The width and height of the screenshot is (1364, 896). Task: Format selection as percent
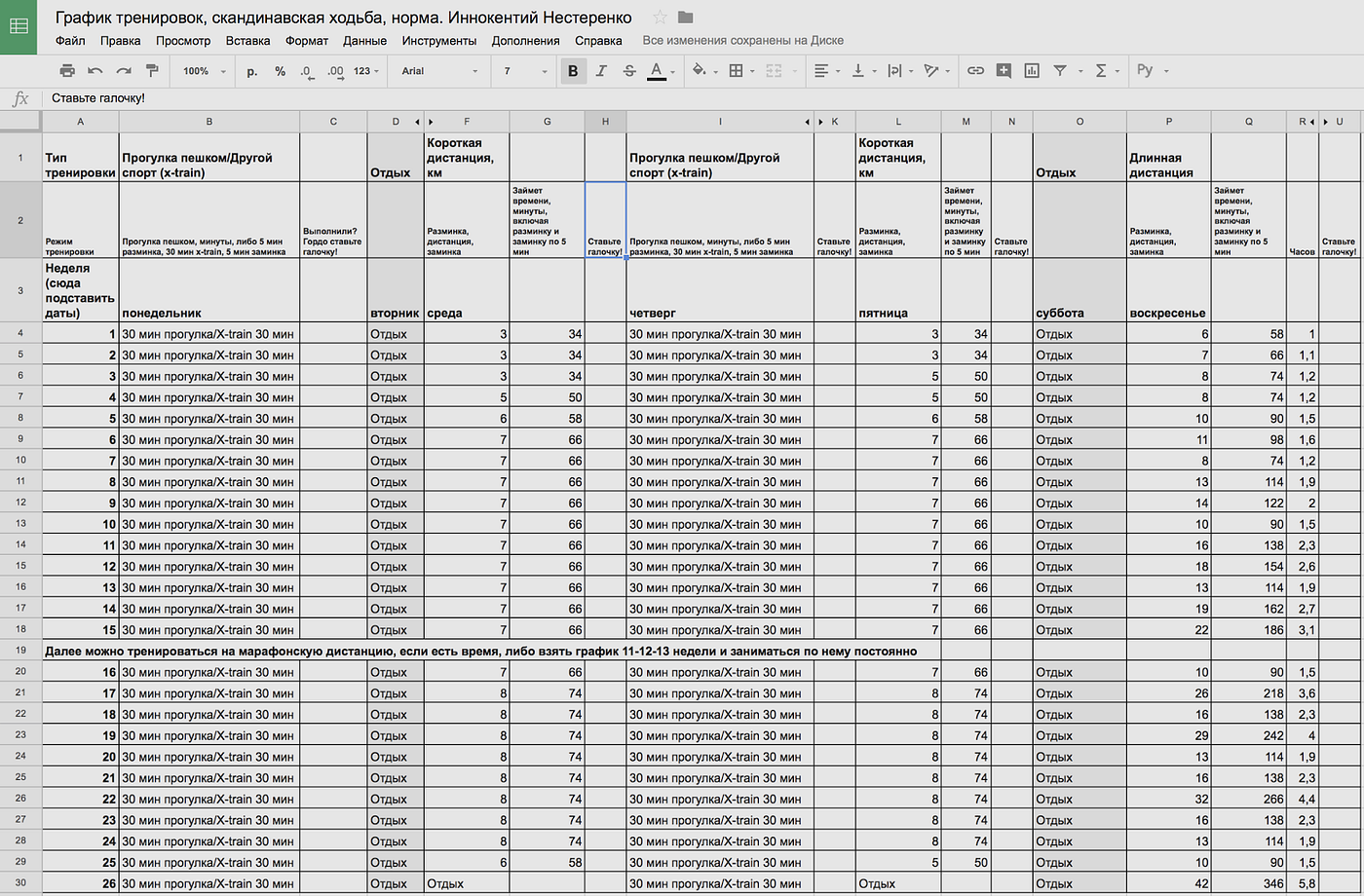(x=281, y=71)
